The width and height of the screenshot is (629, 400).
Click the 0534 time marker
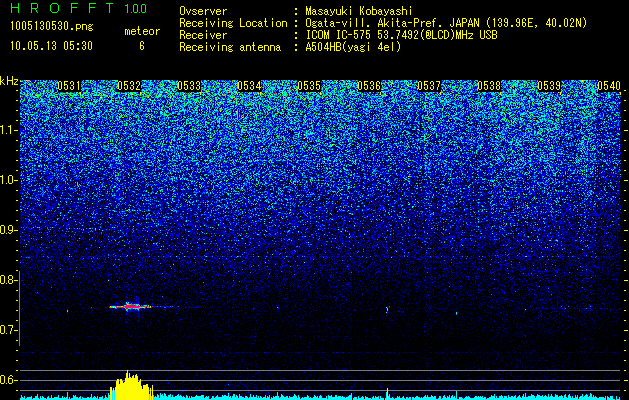click(249, 86)
